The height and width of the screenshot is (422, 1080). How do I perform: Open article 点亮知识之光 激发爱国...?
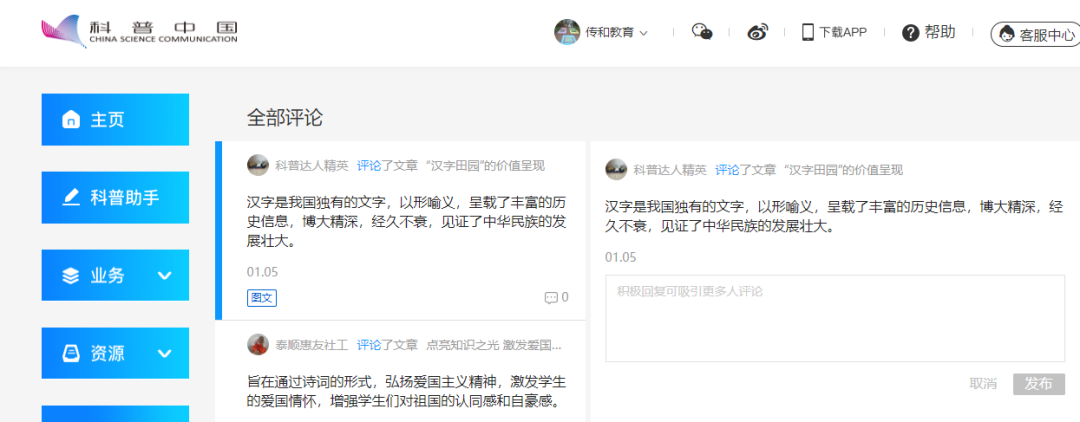point(494,344)
